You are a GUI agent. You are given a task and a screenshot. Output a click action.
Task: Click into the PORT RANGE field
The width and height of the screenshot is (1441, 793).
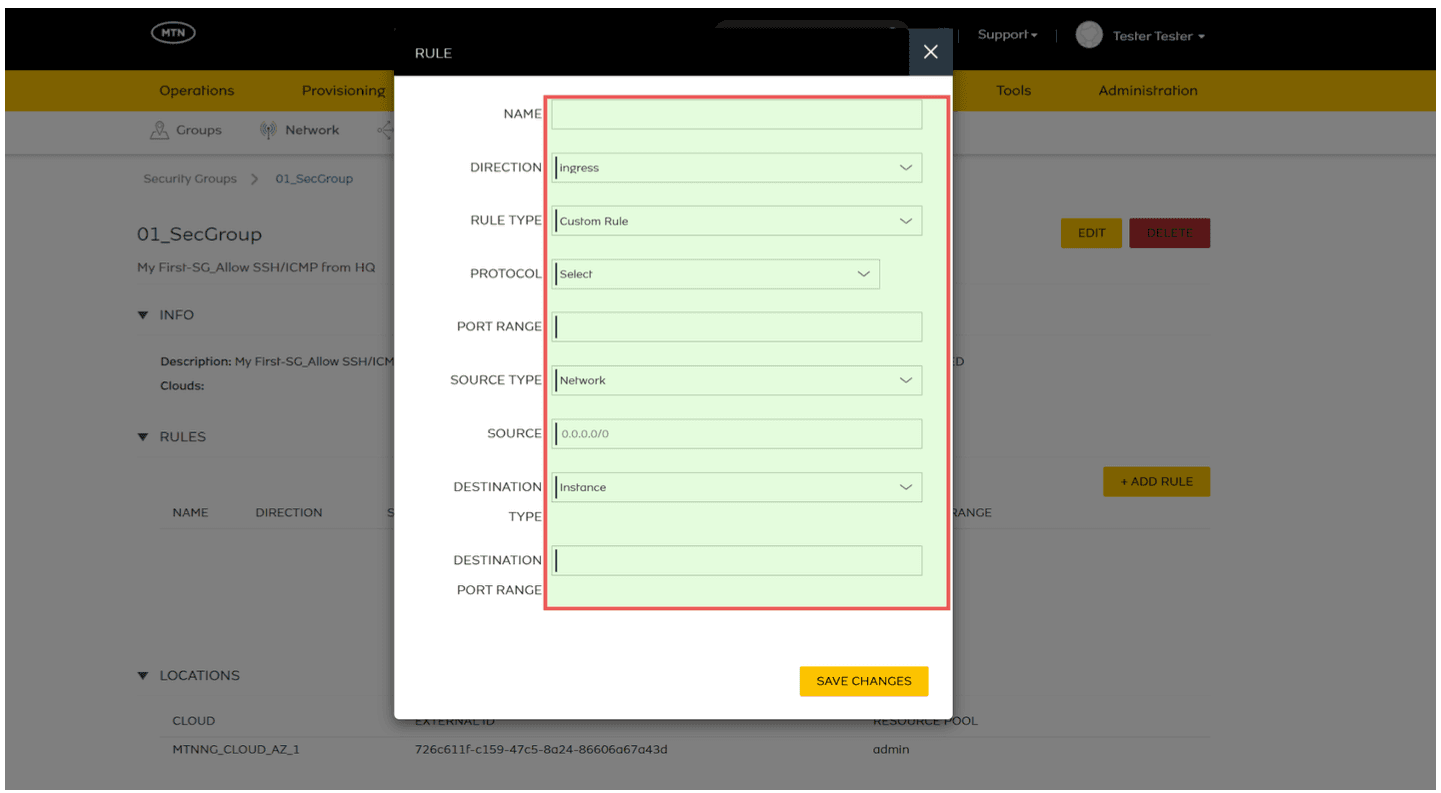click(737, 327)
